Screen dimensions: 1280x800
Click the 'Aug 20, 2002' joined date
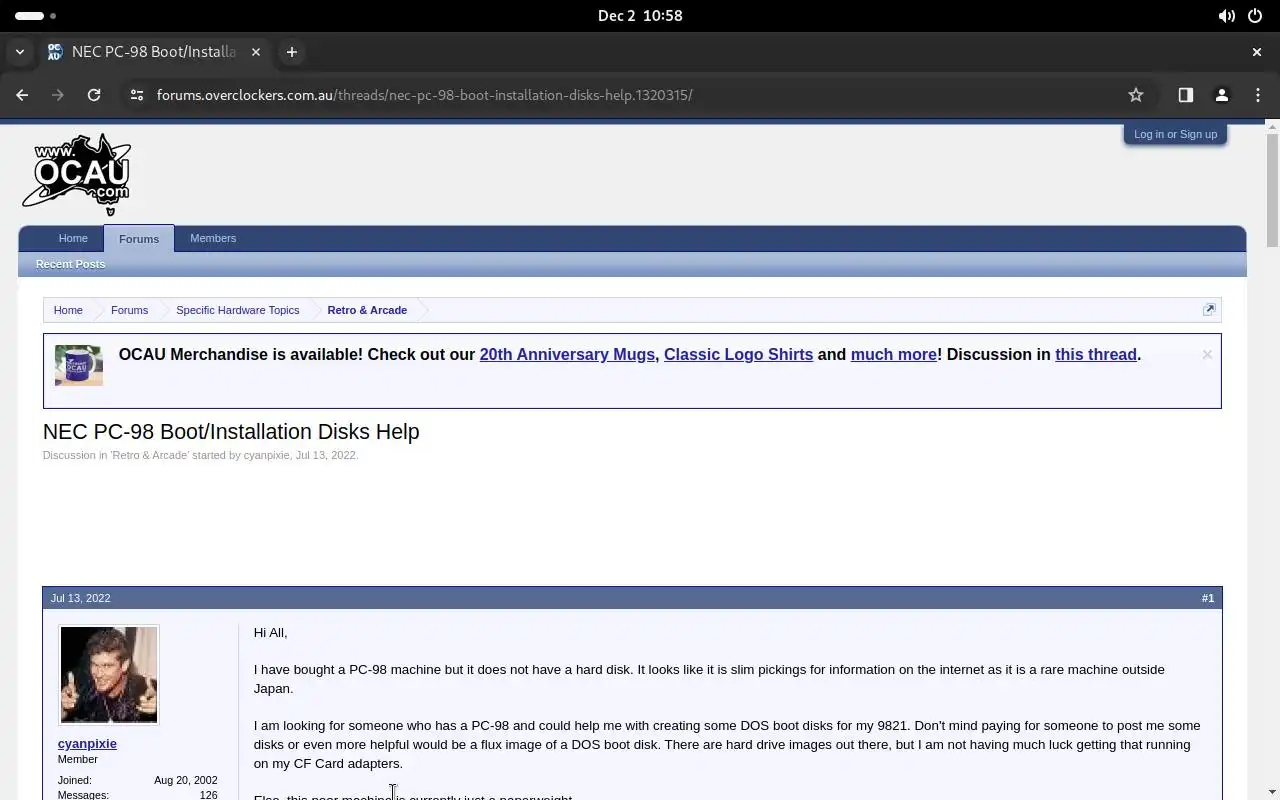tap(186, 780)
